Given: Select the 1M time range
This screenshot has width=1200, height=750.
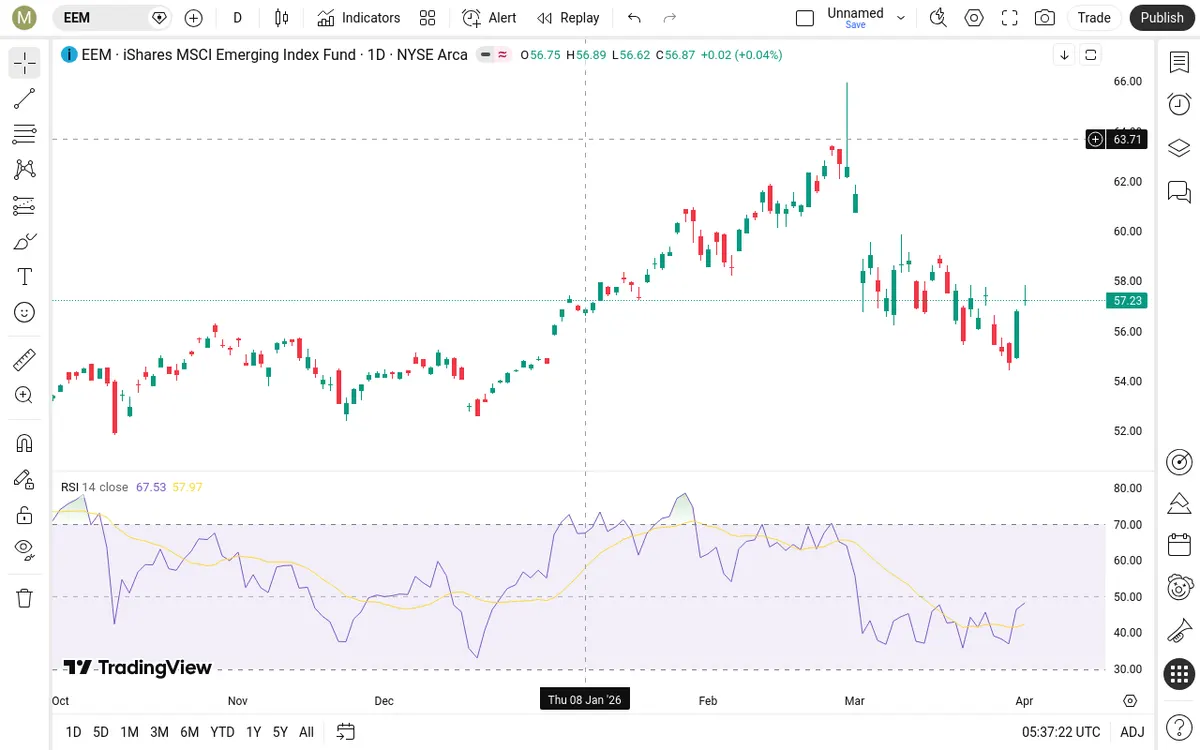Looking at the screenshot, I should (x=129, y=732).
